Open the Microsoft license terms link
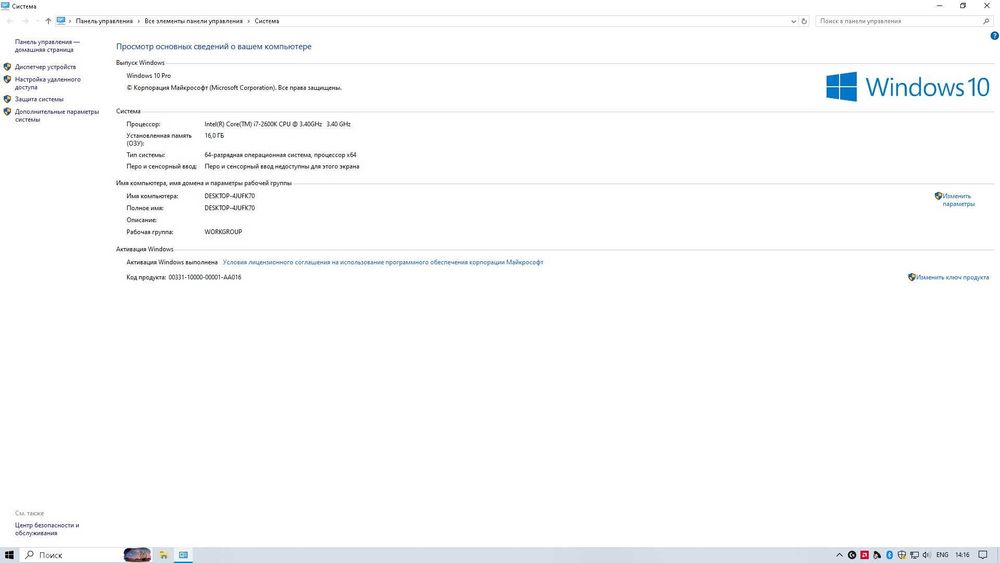The height and width of the screenshot is (563, 1000). point(383,262)
